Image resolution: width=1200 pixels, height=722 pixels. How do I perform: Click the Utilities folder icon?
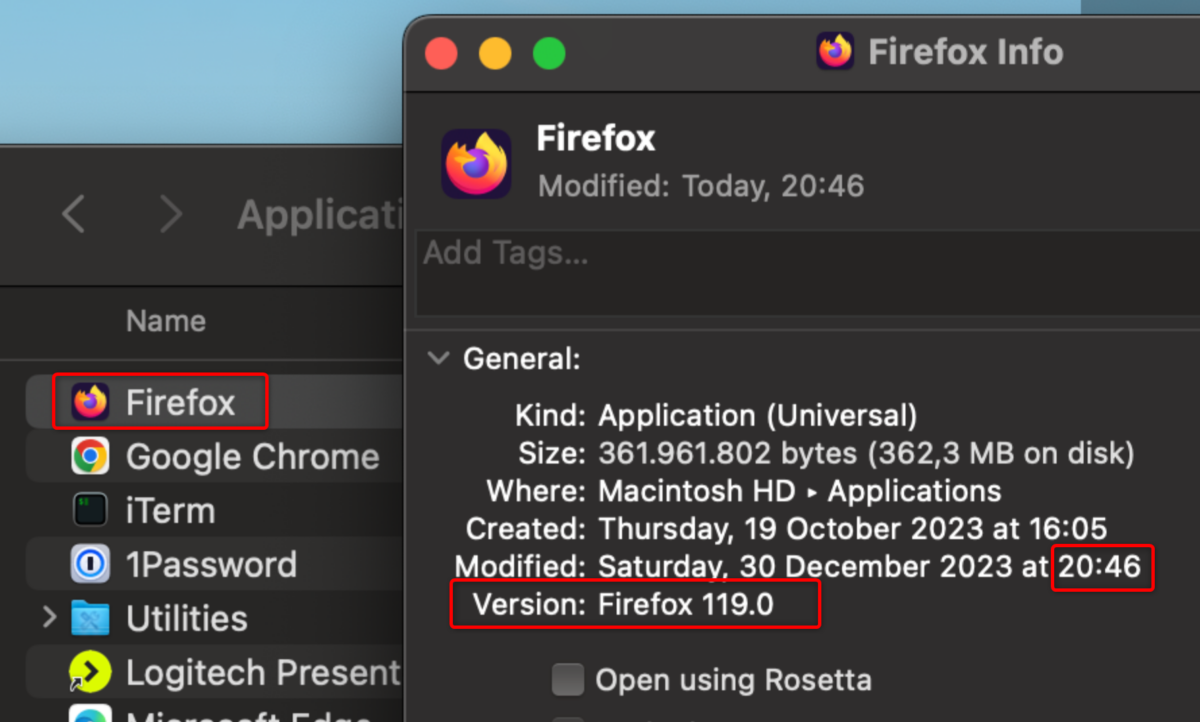(89, 618)
